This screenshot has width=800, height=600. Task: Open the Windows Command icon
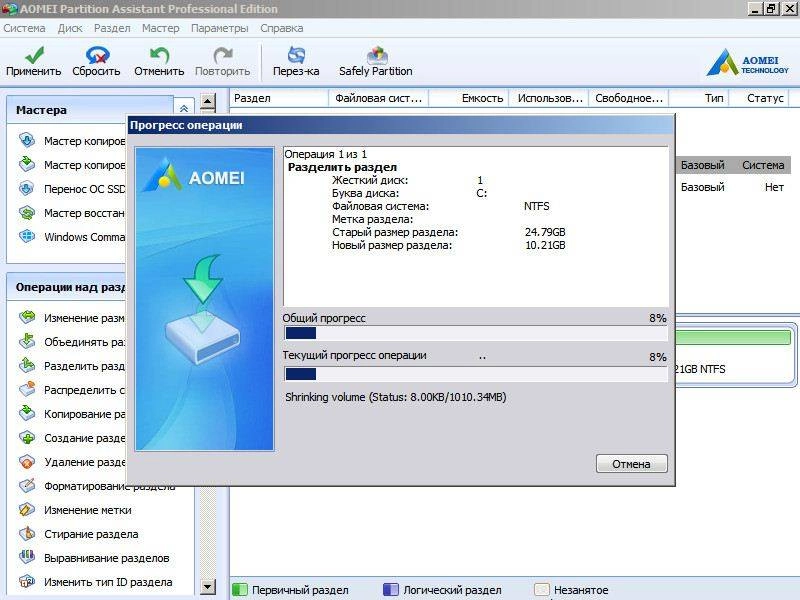coord(27,236)
